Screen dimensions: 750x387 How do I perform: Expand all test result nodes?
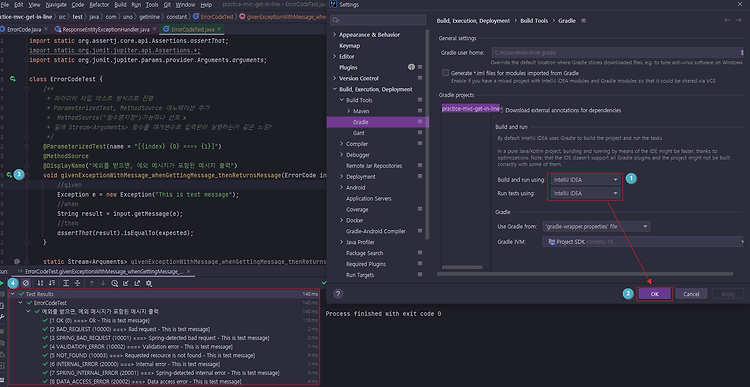(66, 283)
